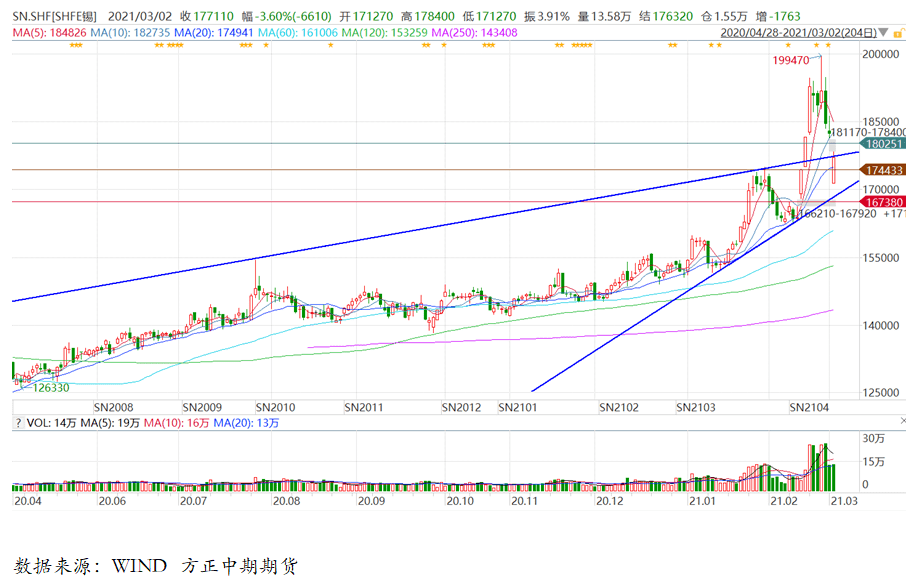Click the question mark beside VOL indicator
The width and height of the screenshot is (924, 580).
[17, 424]
